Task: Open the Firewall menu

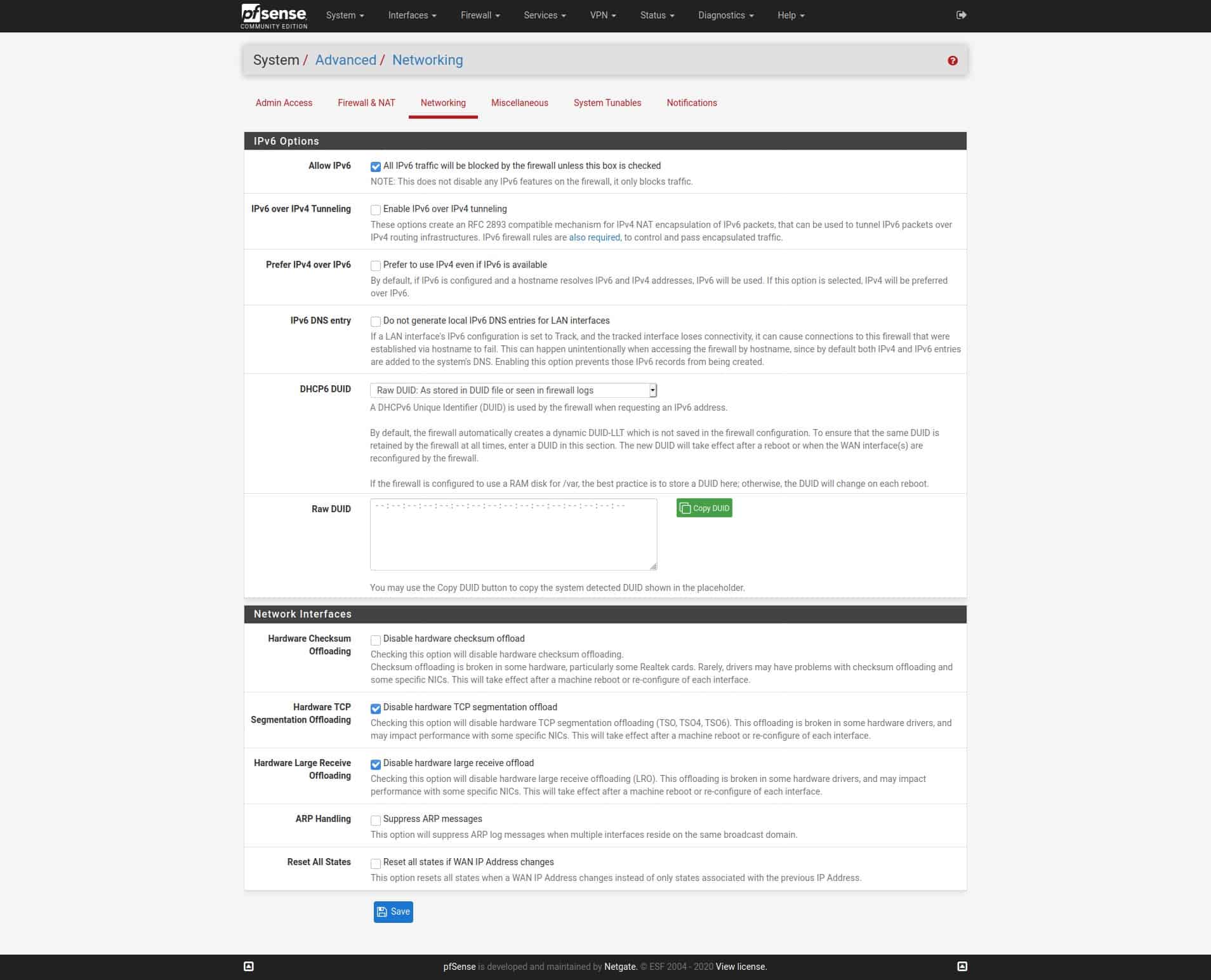Action: [x=480, y=15]
